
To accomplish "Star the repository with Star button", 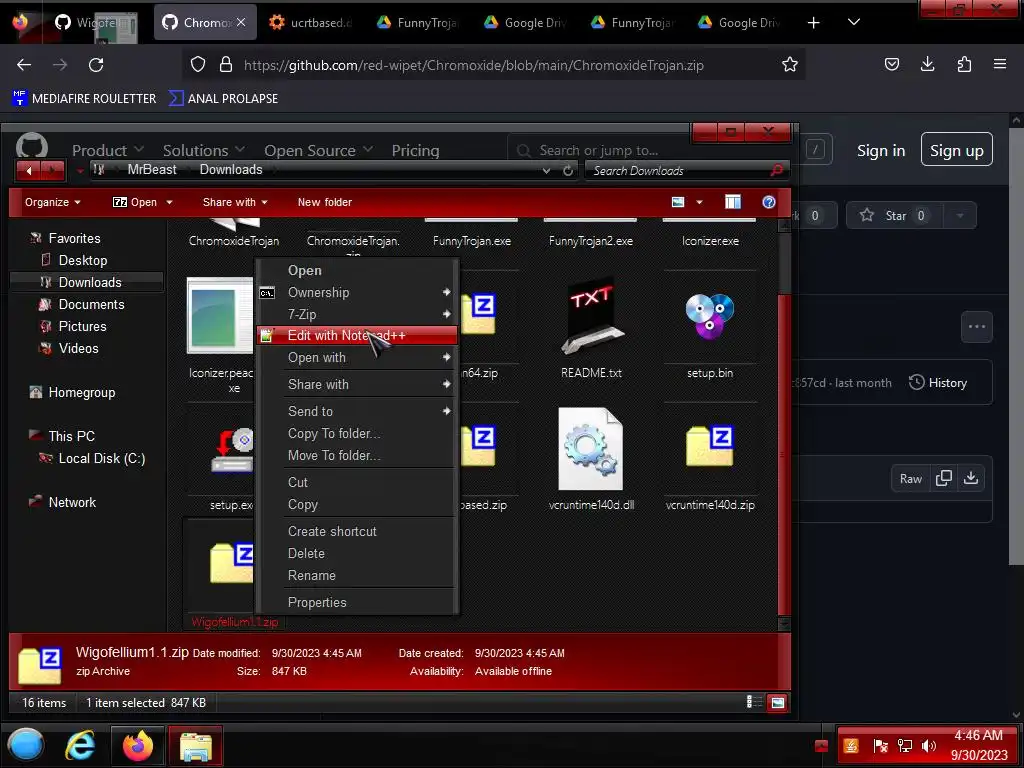I will [893, 216].
